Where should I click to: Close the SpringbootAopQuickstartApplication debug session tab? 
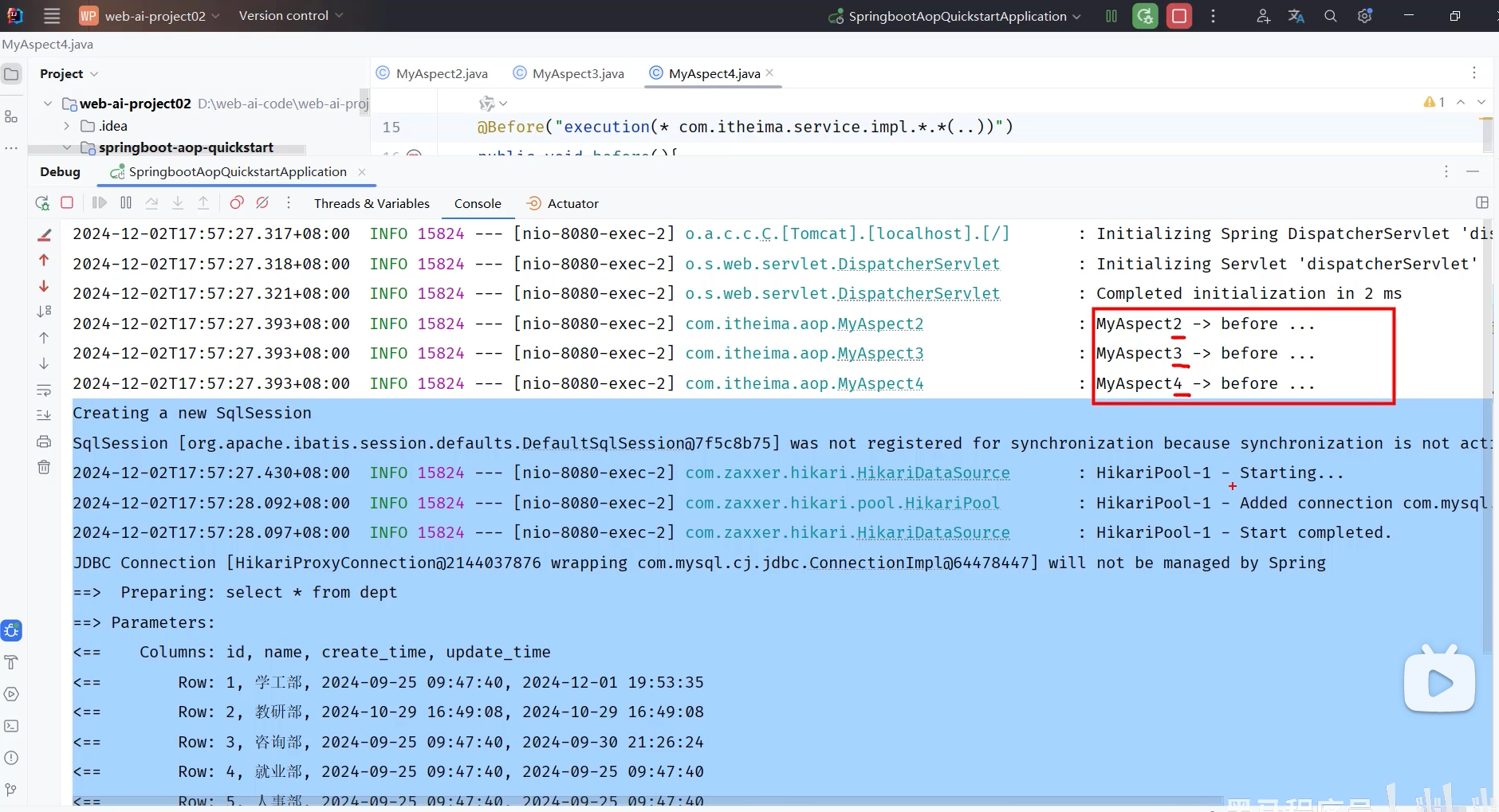pos(362,171)
